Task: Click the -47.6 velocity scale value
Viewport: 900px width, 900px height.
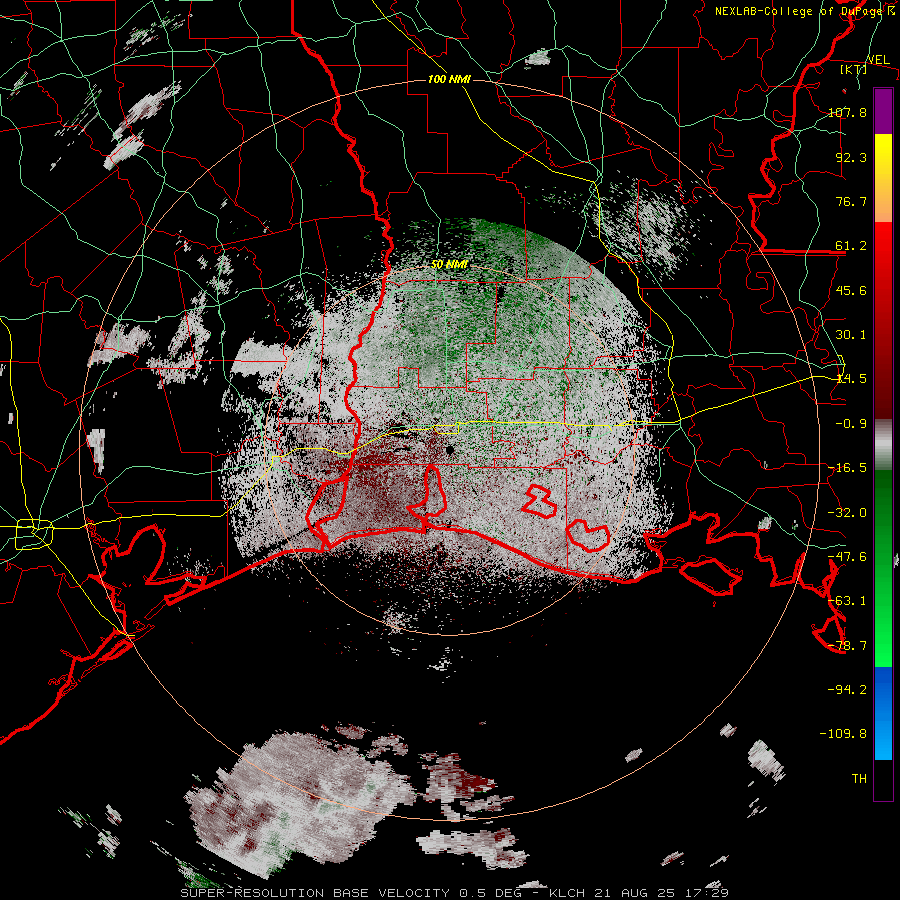Action: tap(847, 557)
